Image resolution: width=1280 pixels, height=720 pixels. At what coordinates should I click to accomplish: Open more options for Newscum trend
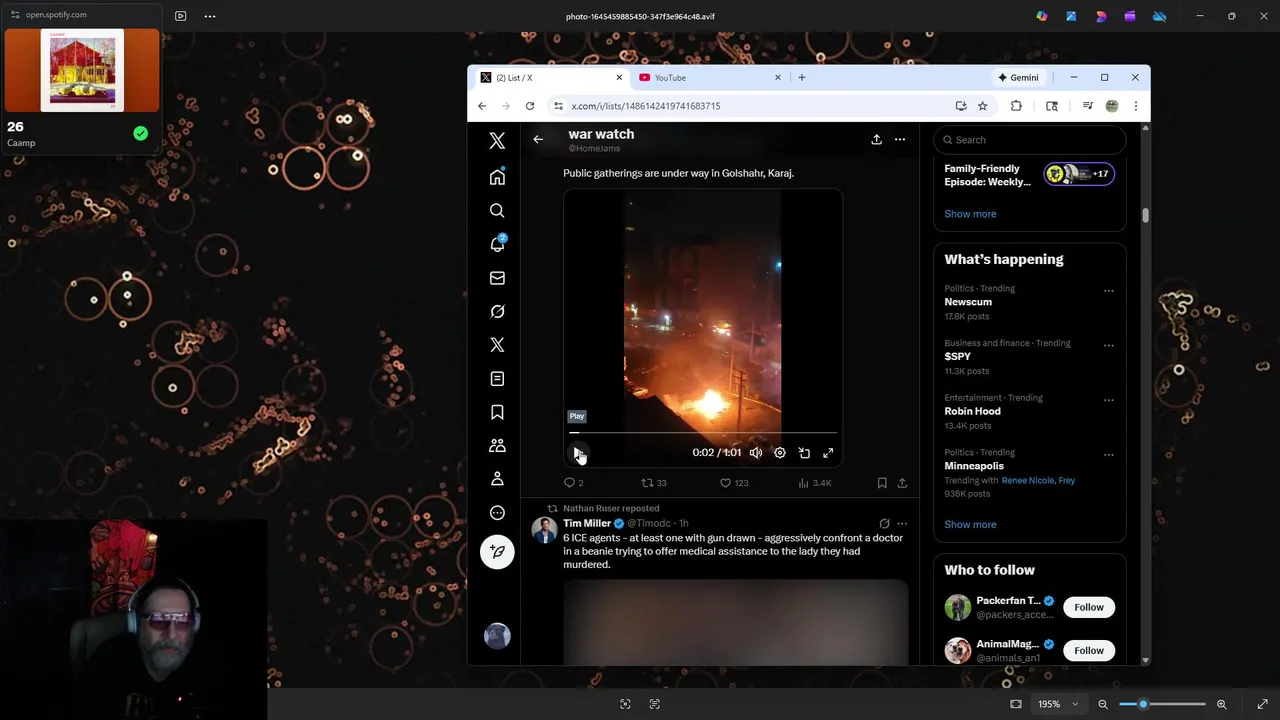pos(1108,291)
